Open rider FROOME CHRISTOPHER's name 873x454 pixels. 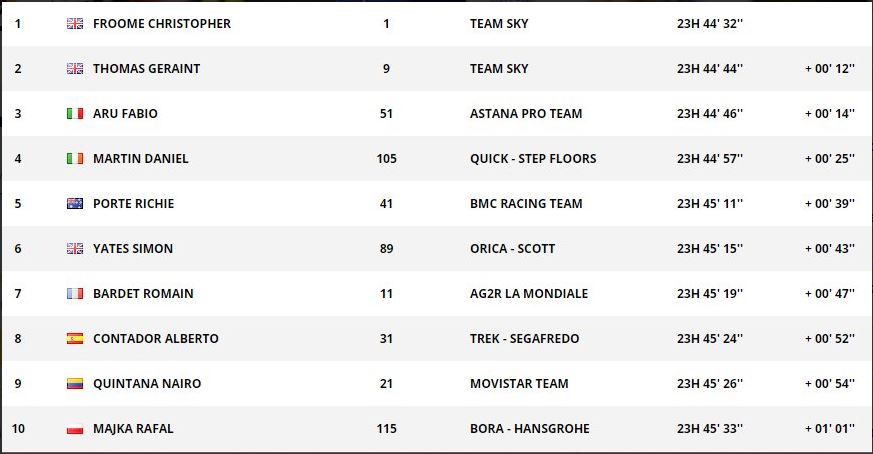(x=162, y=23)
